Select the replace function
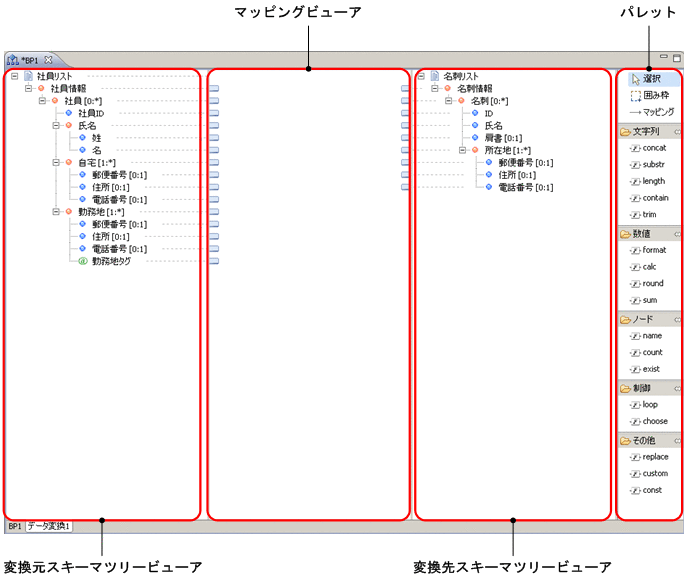The width and height of the screenshot is (687, 579). click(x=649, y=457)
